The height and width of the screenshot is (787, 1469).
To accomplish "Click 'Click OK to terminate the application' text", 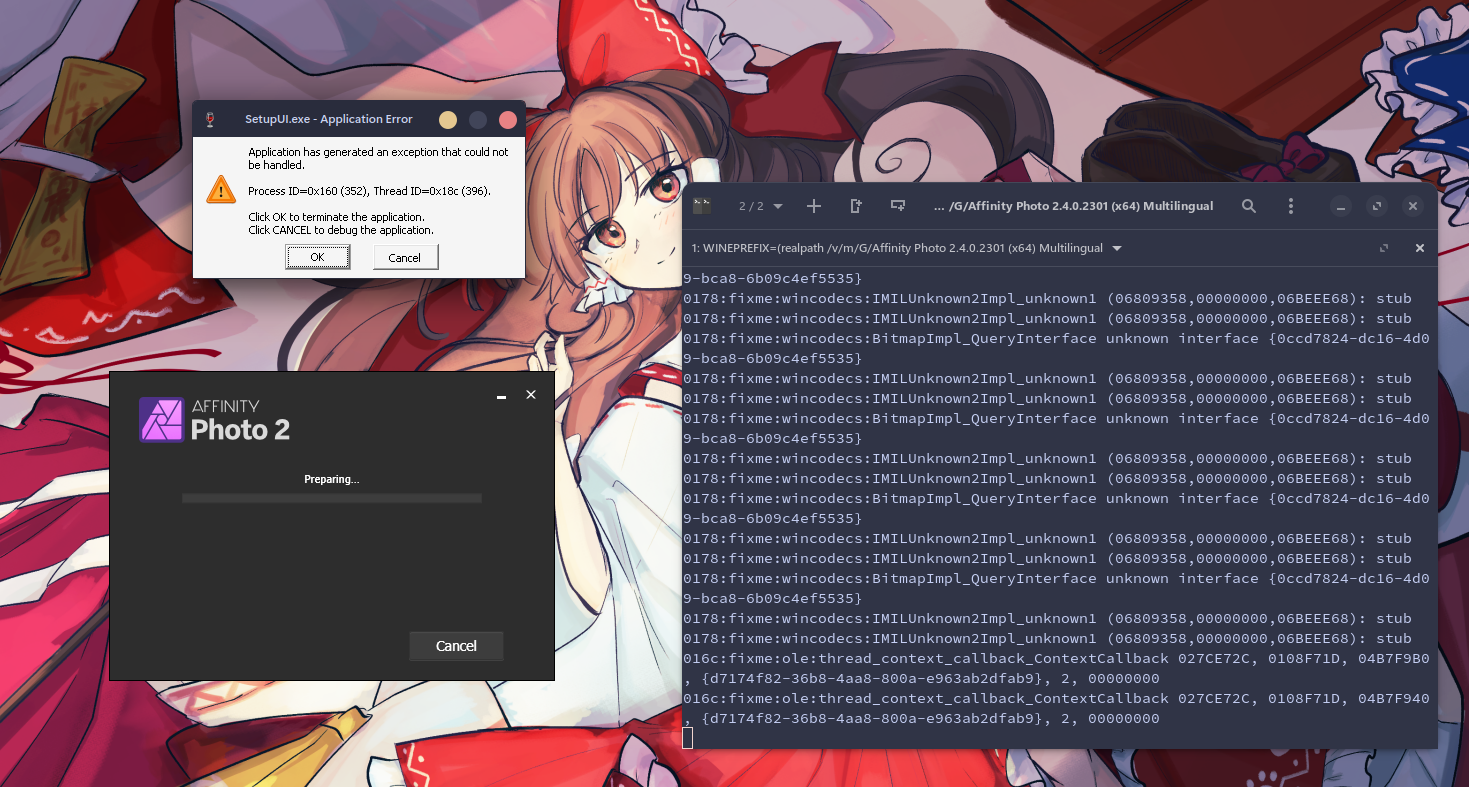I will [337, 217].
